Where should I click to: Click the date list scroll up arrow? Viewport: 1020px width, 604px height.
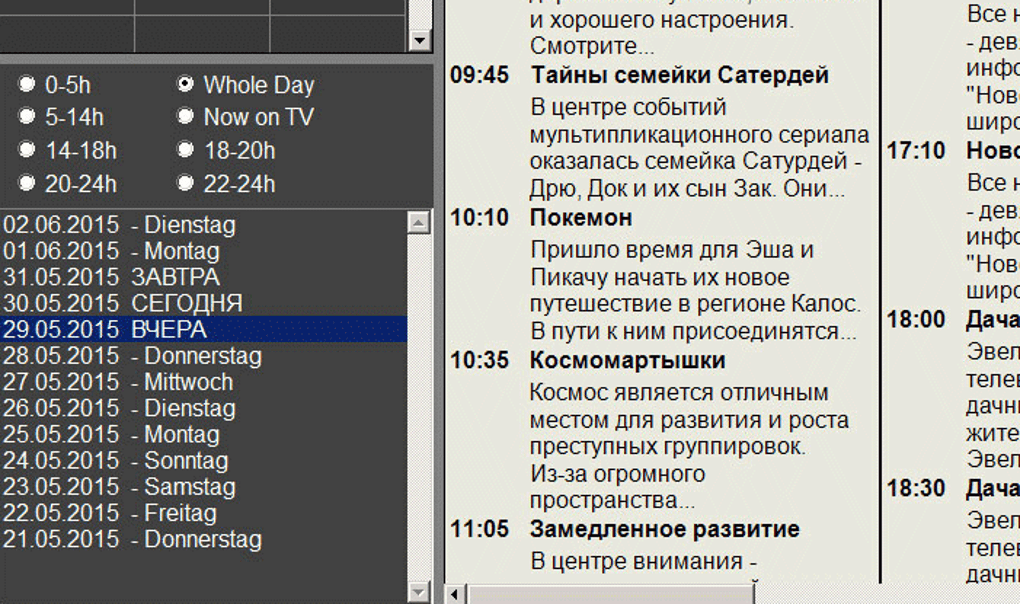[x=418, y=223]
